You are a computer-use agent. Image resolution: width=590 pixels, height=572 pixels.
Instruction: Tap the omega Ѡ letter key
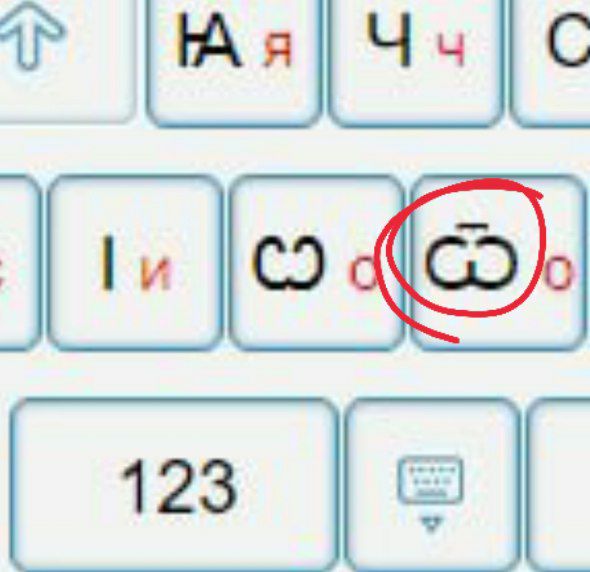[316, 263]
